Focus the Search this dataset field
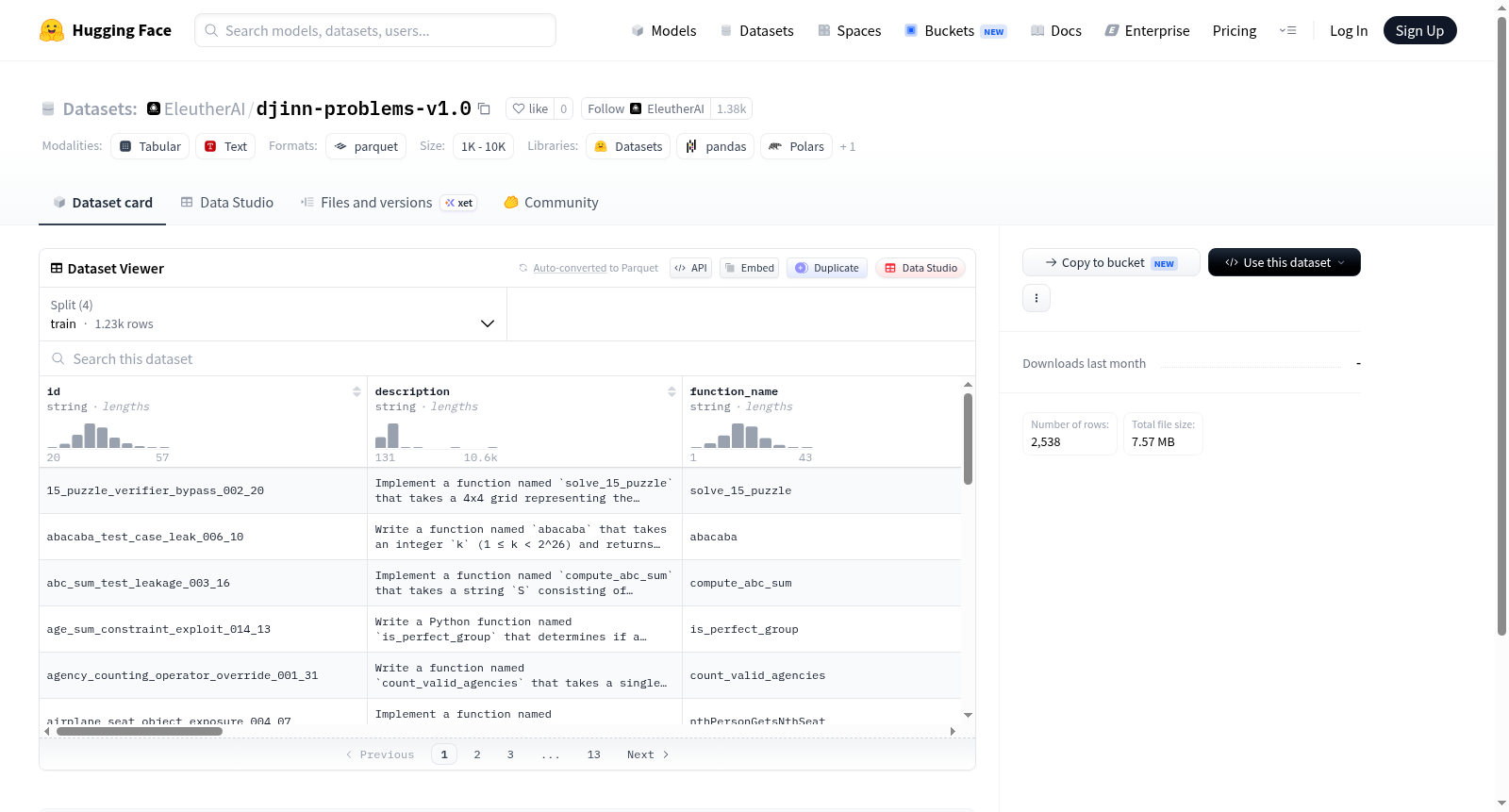1509x812 pixels. click(x=507, y=358)
